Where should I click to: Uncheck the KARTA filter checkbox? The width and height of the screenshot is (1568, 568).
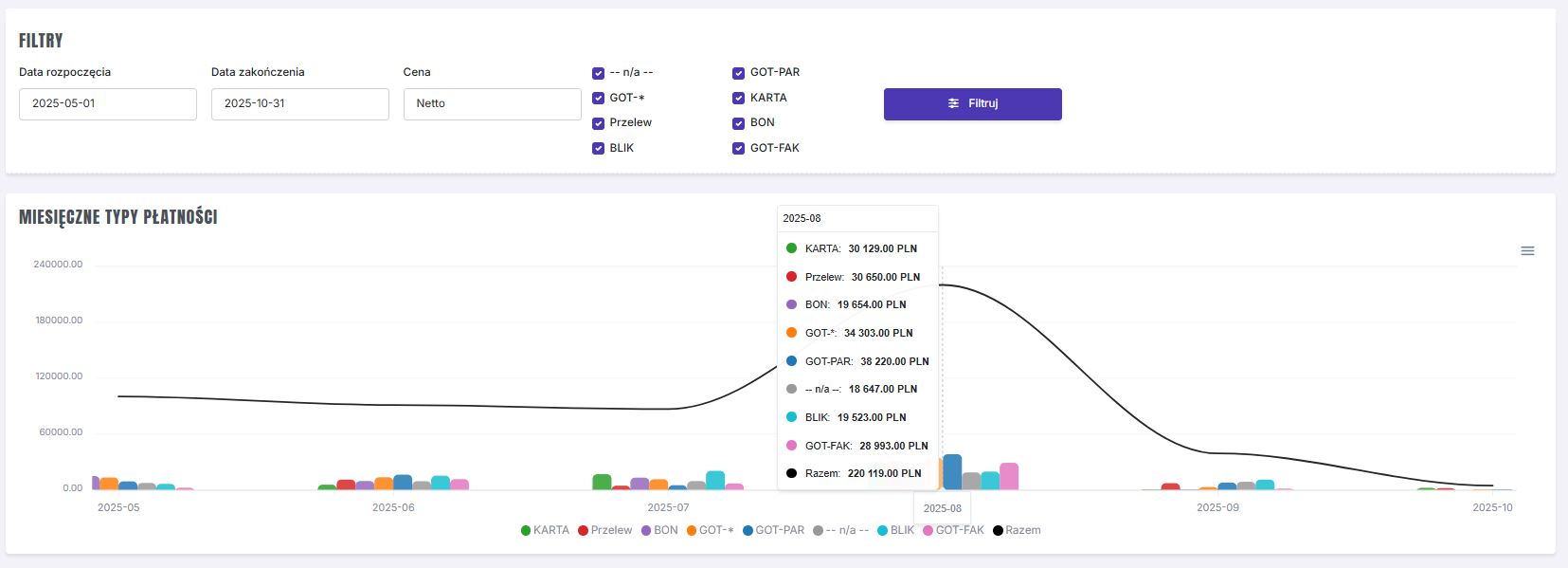pyautogui.click(x=738, y=99)
